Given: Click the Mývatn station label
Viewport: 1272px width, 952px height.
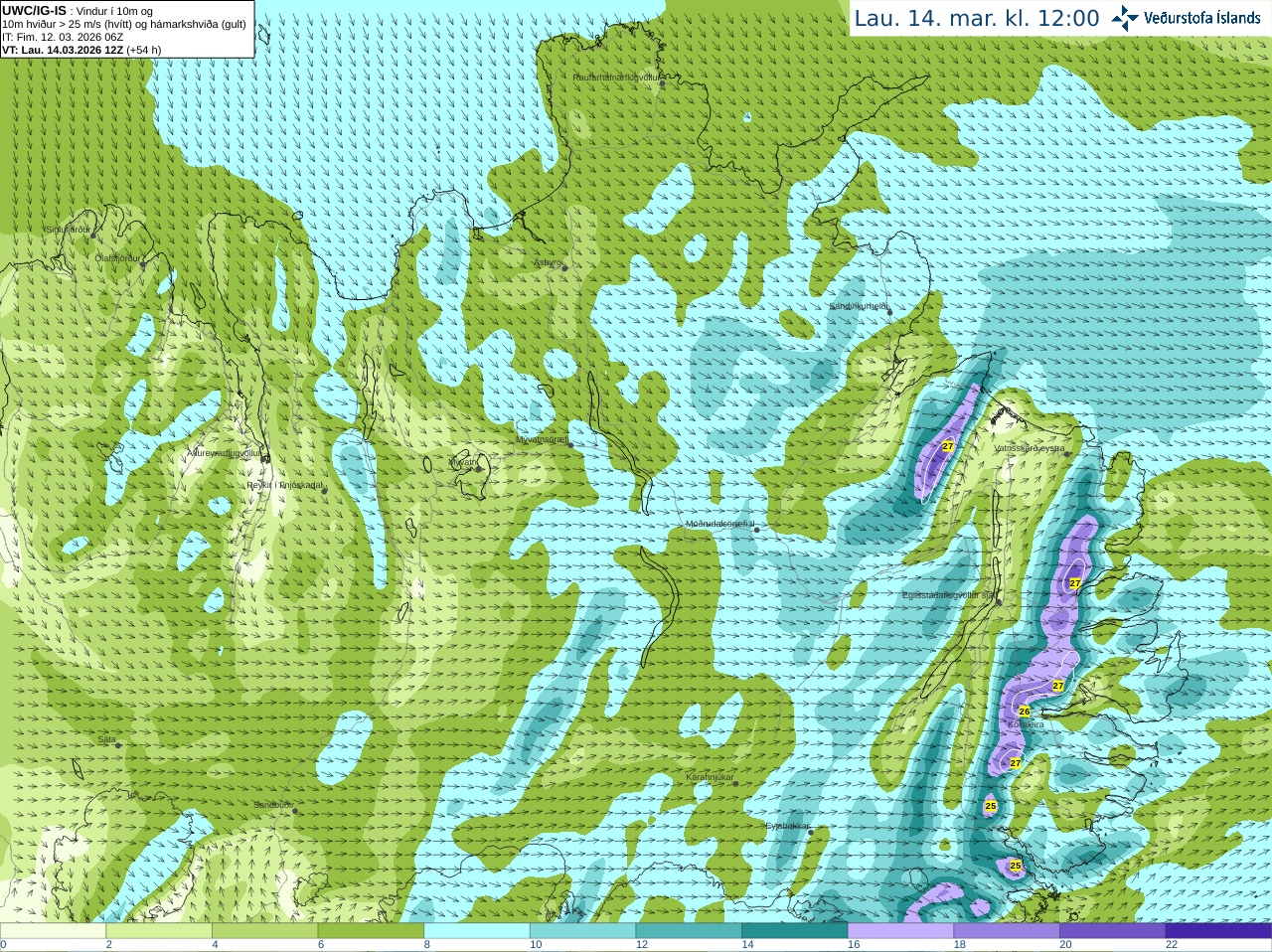Looking at the screenshot, I should (x=463, y=461).
